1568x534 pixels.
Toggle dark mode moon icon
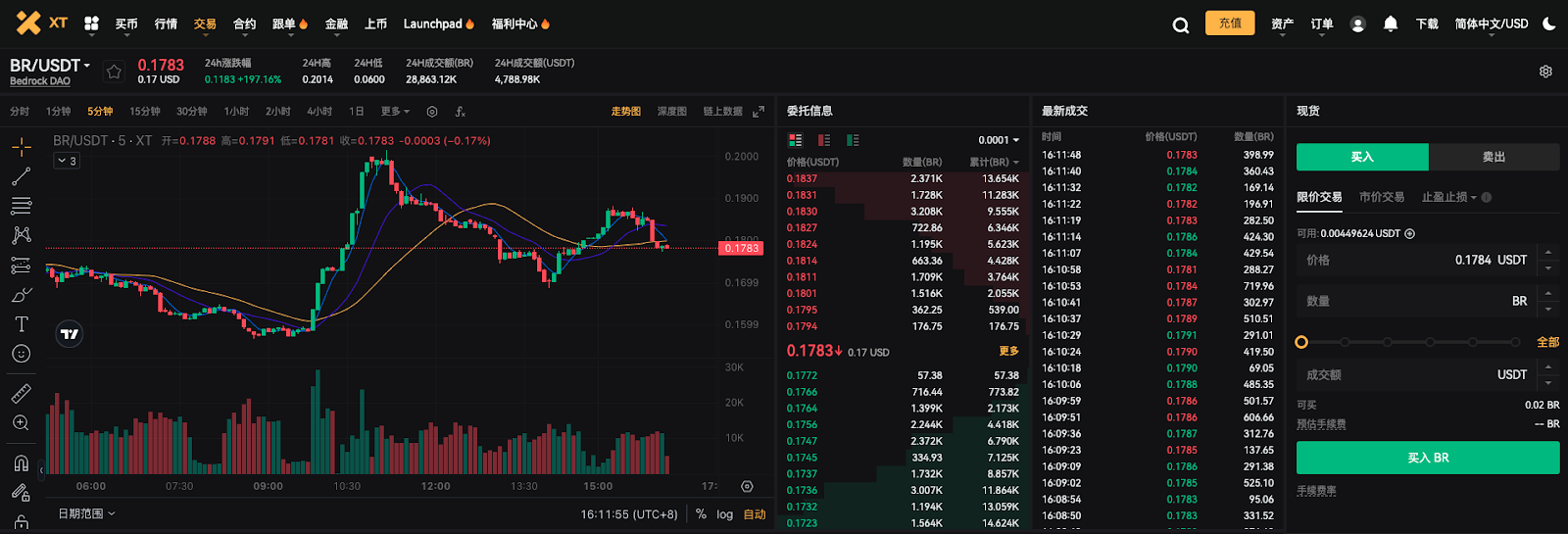(x=1548, y=24)
